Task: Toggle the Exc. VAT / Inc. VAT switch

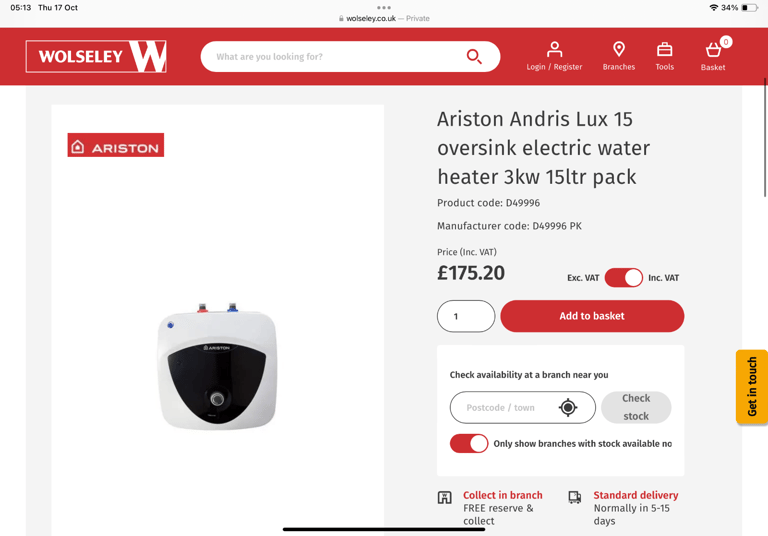Action: point(624,278)
